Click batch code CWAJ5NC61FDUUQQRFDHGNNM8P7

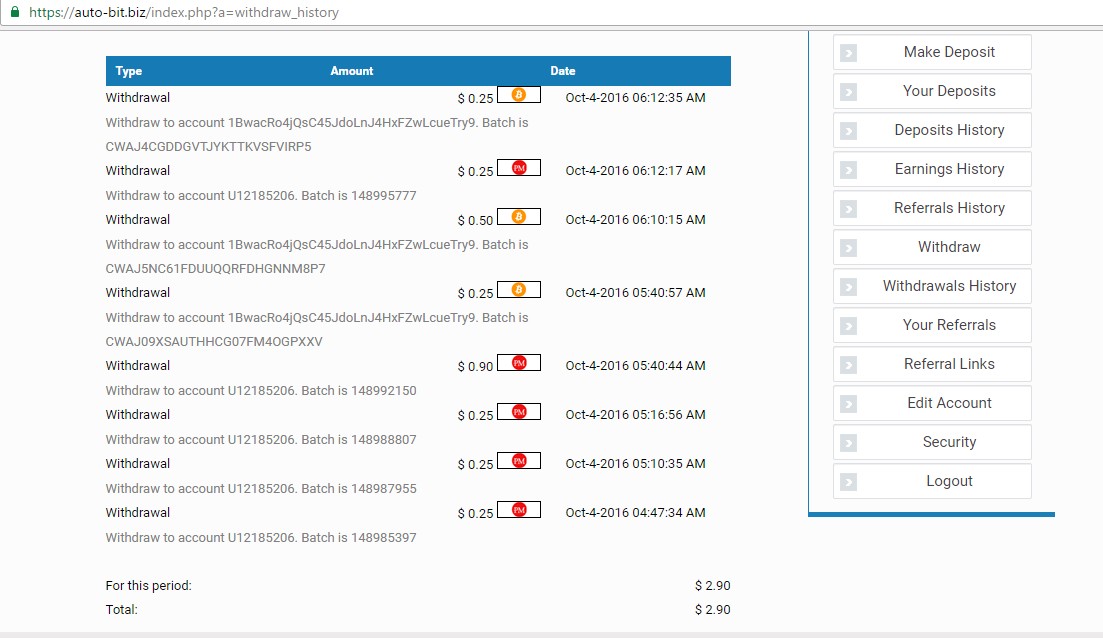click(215, 269)
